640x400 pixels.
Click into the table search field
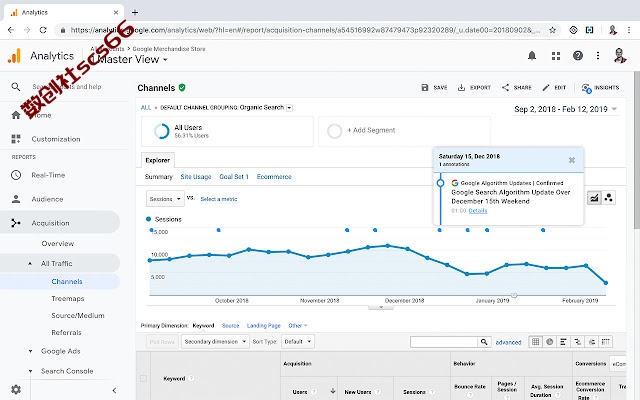click(x=444, y=342)
